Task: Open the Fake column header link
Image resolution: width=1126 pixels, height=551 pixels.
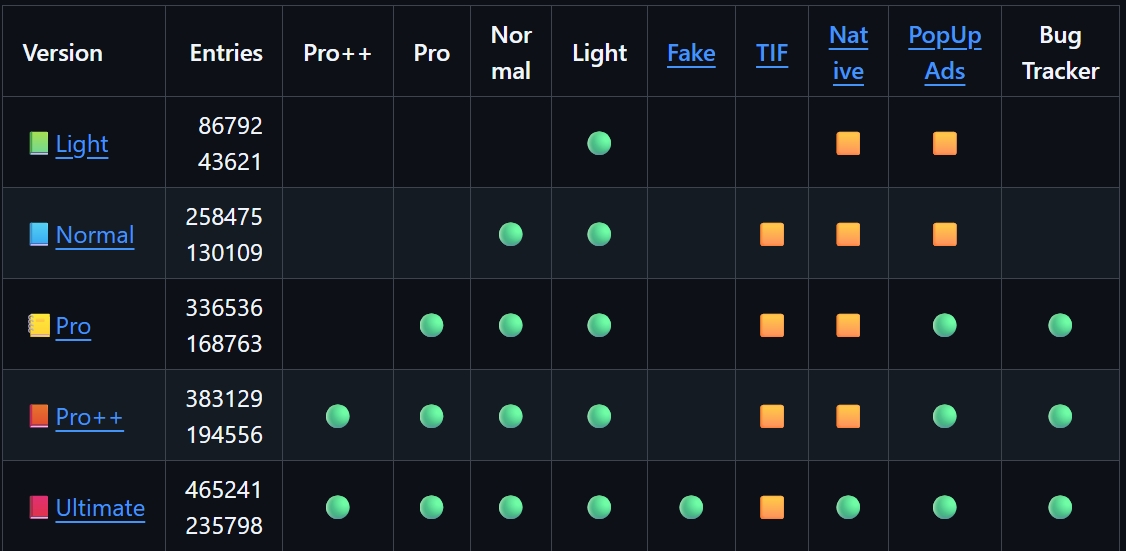Action: pyautogui.click(x=691, y=53)
